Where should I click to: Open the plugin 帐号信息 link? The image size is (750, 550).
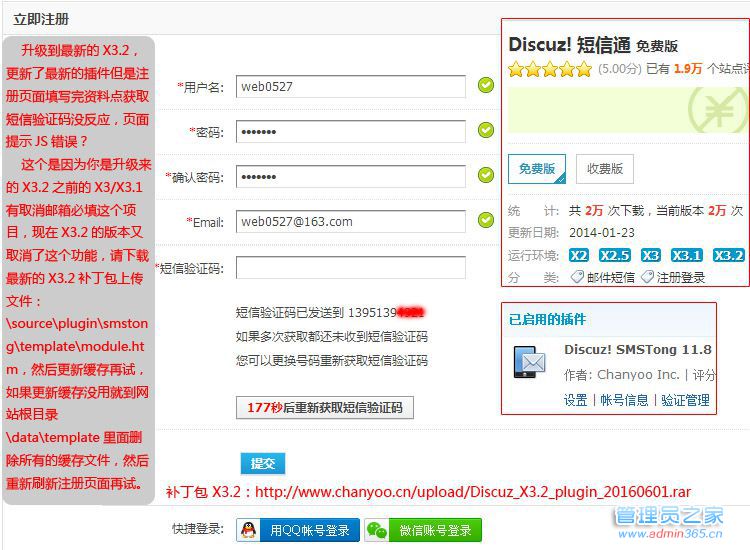pos(624,400)
